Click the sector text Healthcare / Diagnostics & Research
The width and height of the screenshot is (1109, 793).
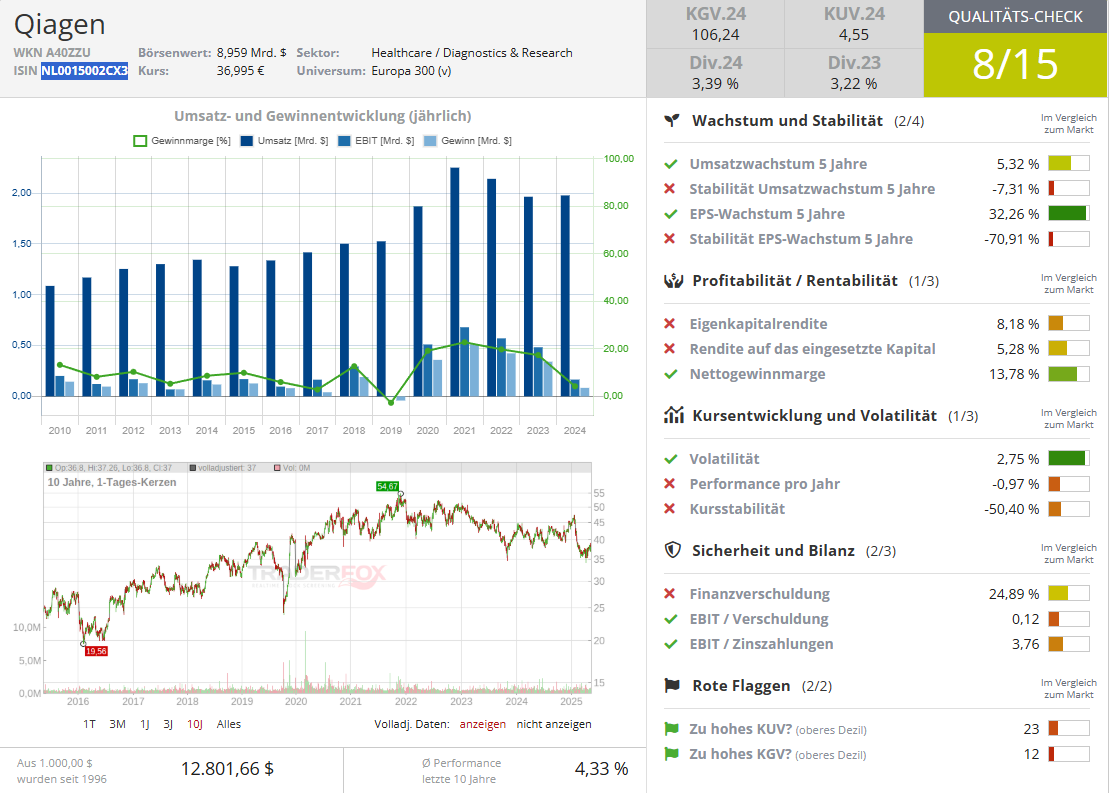point(472,53)
